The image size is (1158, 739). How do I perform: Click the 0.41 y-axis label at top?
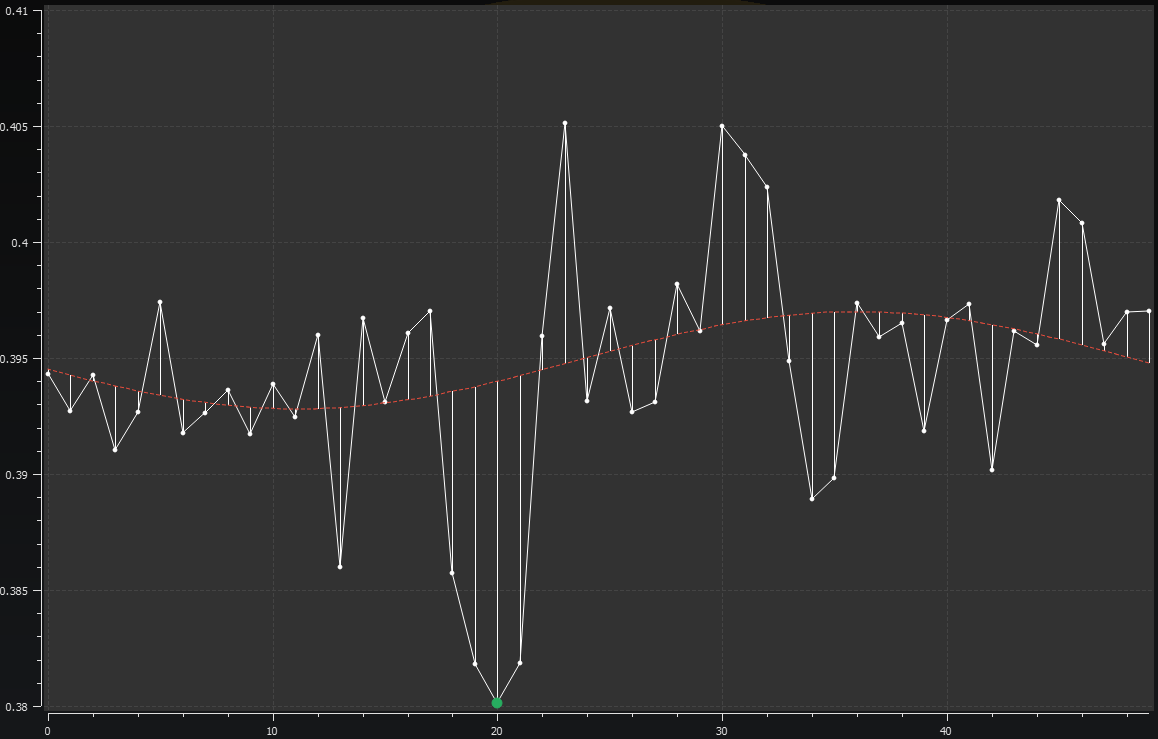pos(23,11)
